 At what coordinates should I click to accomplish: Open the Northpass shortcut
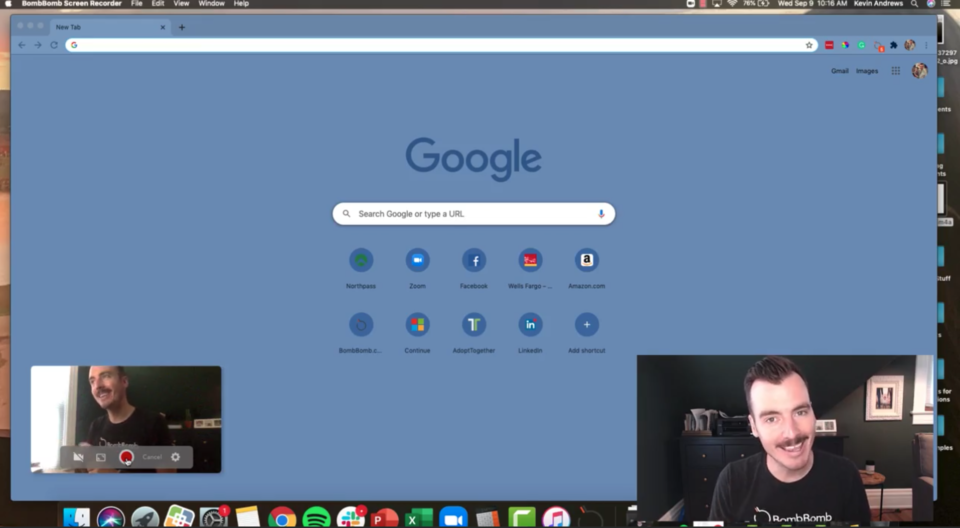pos(361,260)
